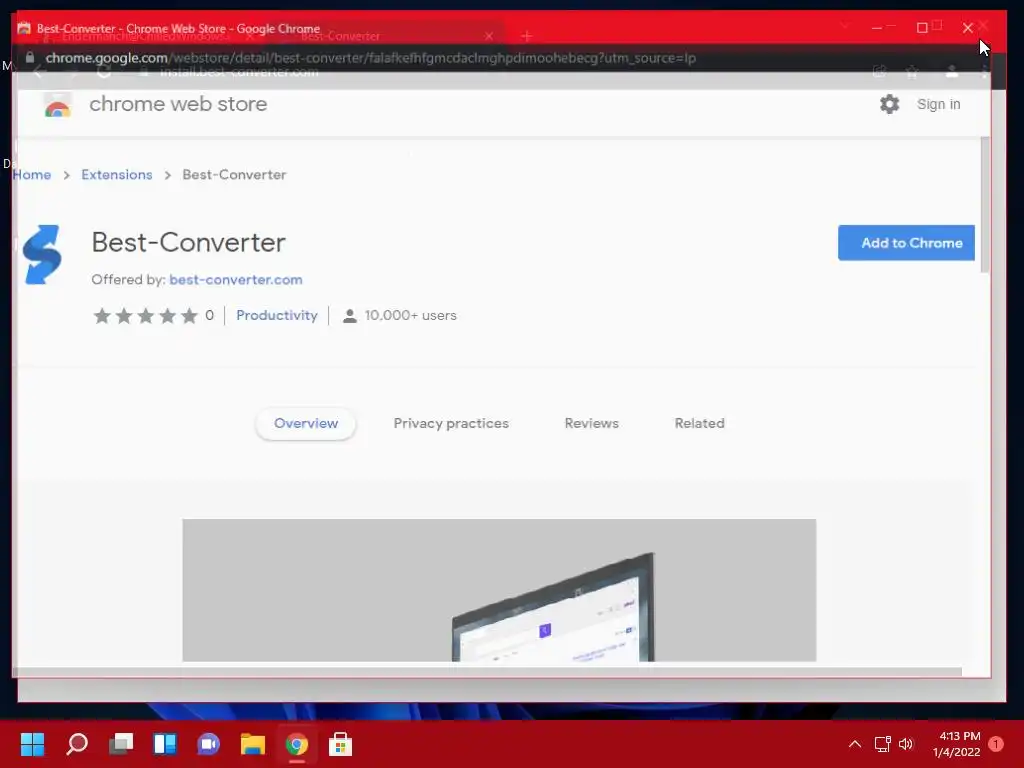Click profile icon in background Chrome window
This screenshot has width=1024, height=768.
pos(952,72)
